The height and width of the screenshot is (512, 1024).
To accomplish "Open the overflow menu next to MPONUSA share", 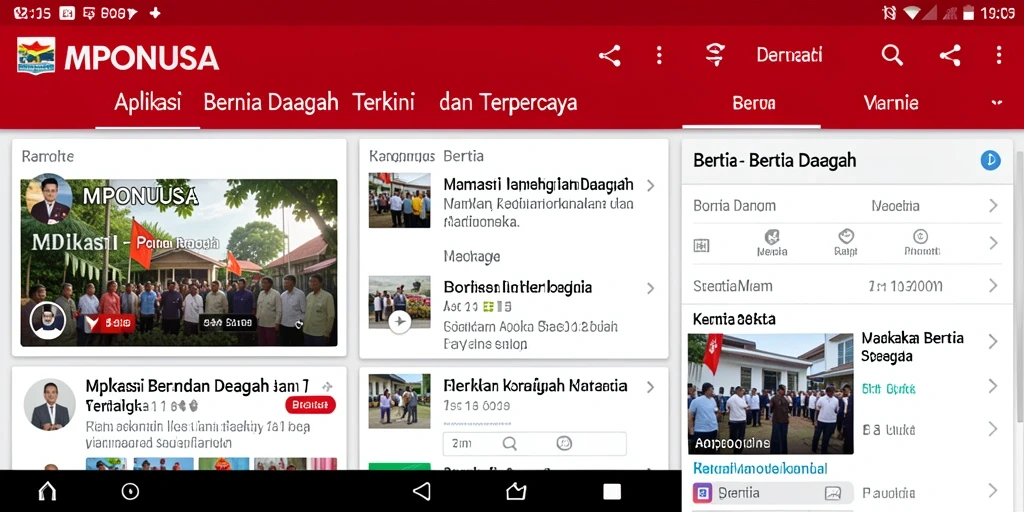I will (x=659, y=56).
